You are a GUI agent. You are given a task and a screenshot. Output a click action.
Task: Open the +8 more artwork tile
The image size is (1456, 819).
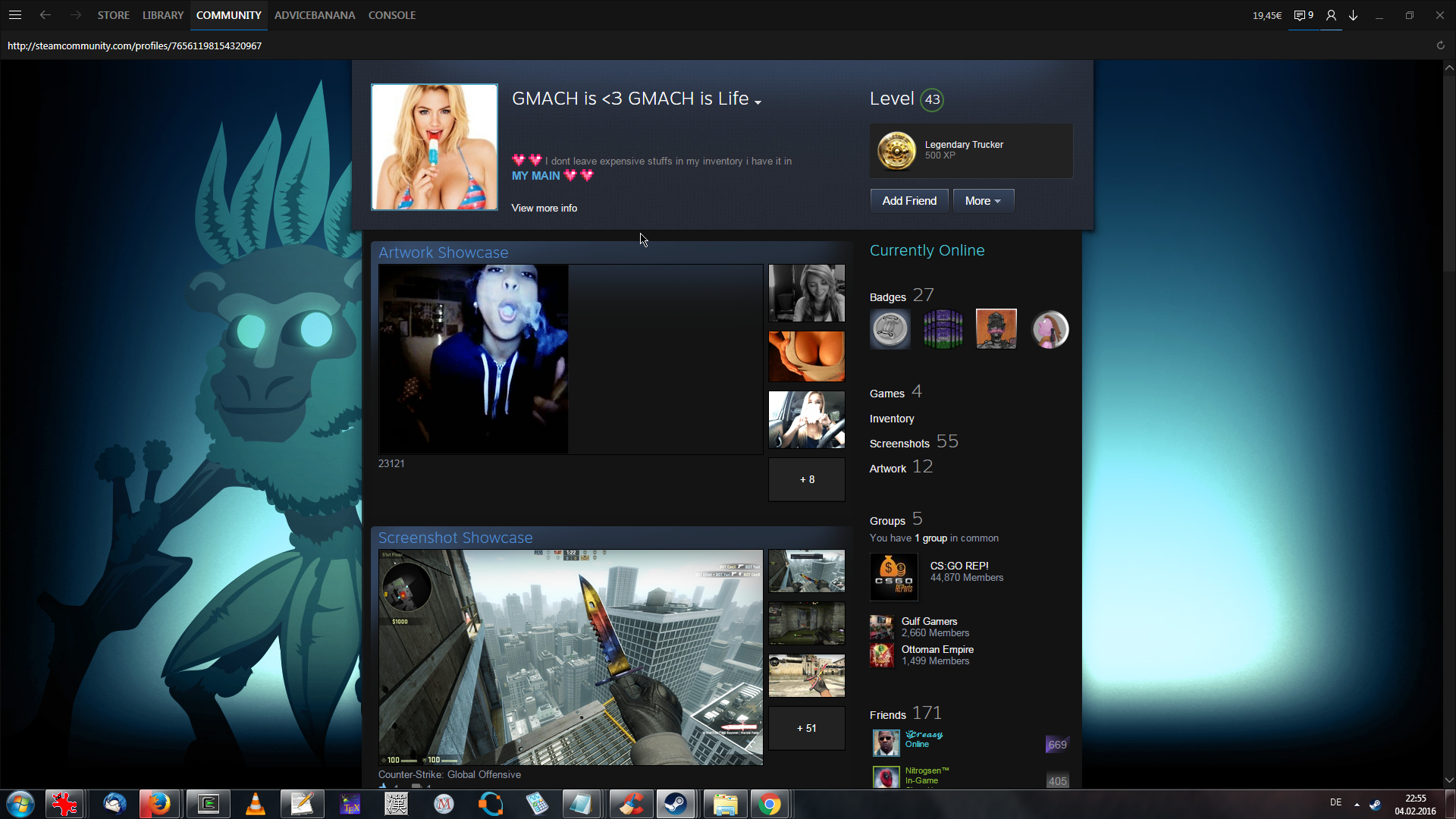pyautogui.click(x=807, y=479)
